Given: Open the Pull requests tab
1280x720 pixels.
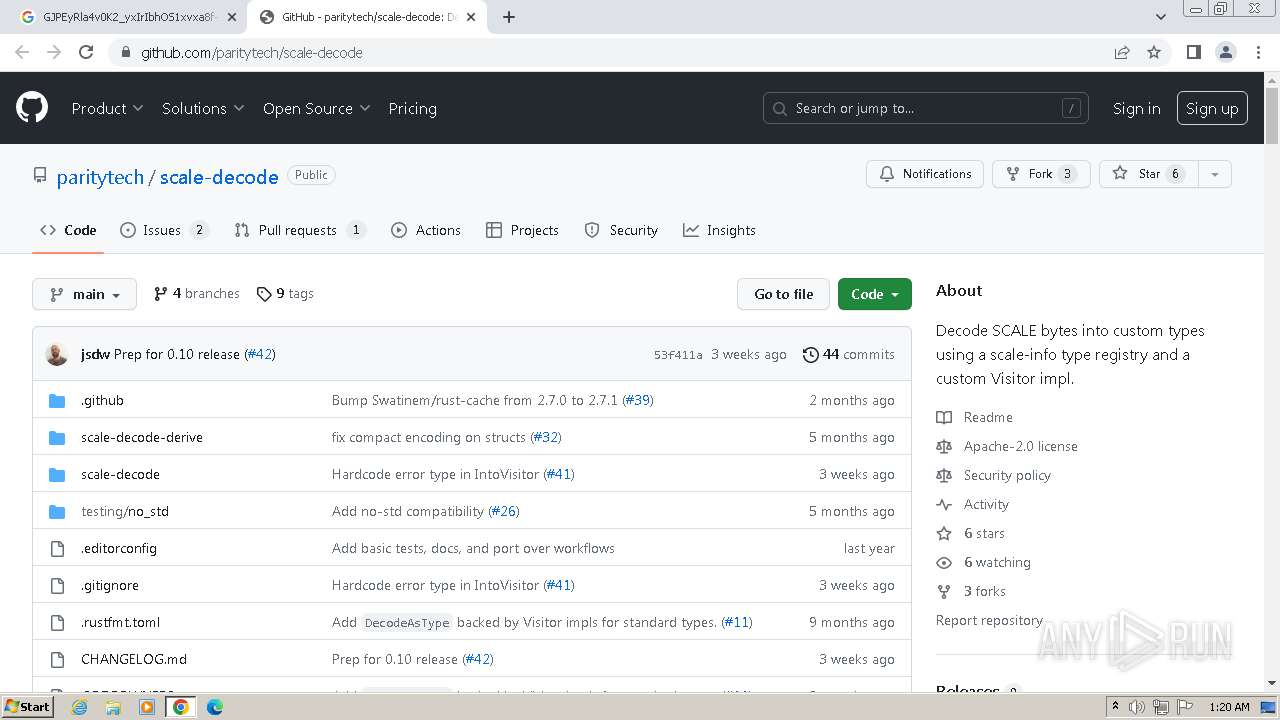Looking at the screenshot, I should coord(300,230).
